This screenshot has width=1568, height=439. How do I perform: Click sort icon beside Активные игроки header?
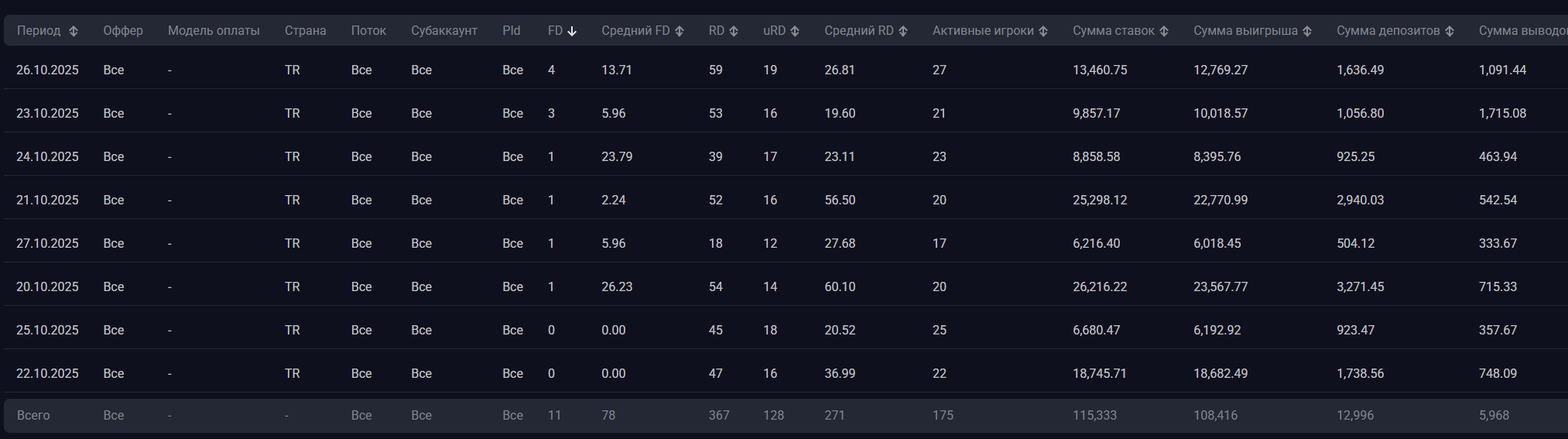tap(1043, 31)
